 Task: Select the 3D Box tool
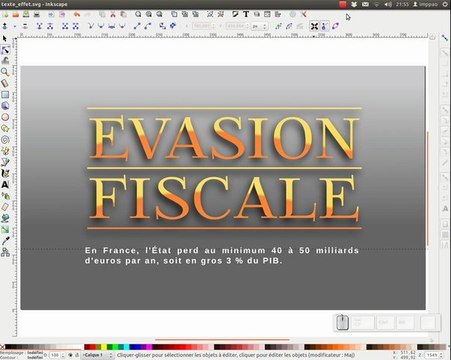pos(5,106)
